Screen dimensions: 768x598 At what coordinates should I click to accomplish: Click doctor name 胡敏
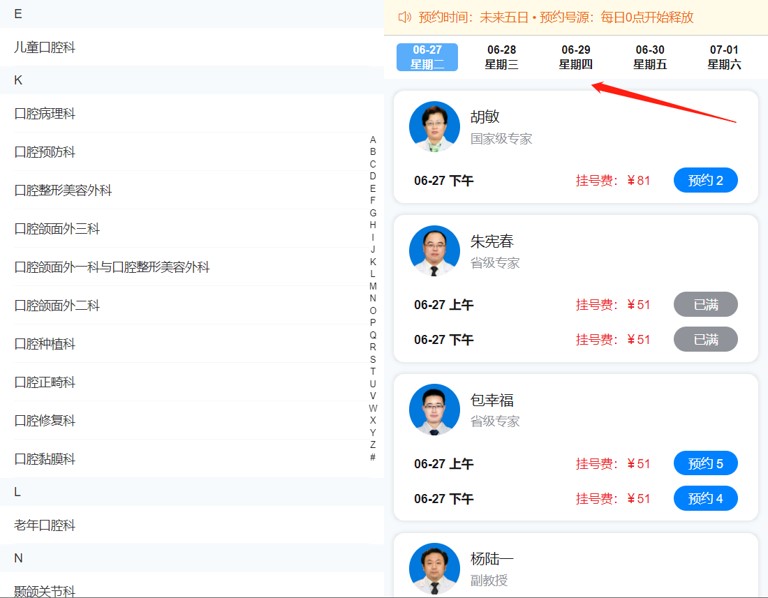point(485,117)
